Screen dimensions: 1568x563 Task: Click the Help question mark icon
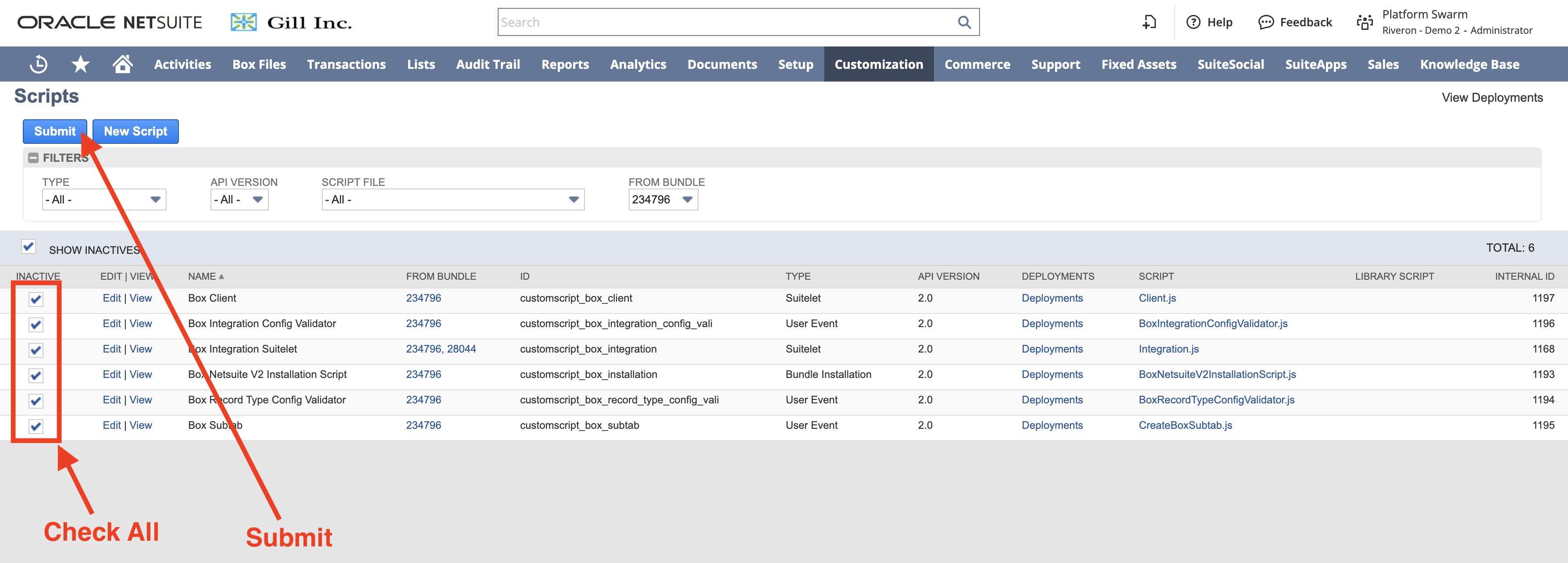[1193, 22]
